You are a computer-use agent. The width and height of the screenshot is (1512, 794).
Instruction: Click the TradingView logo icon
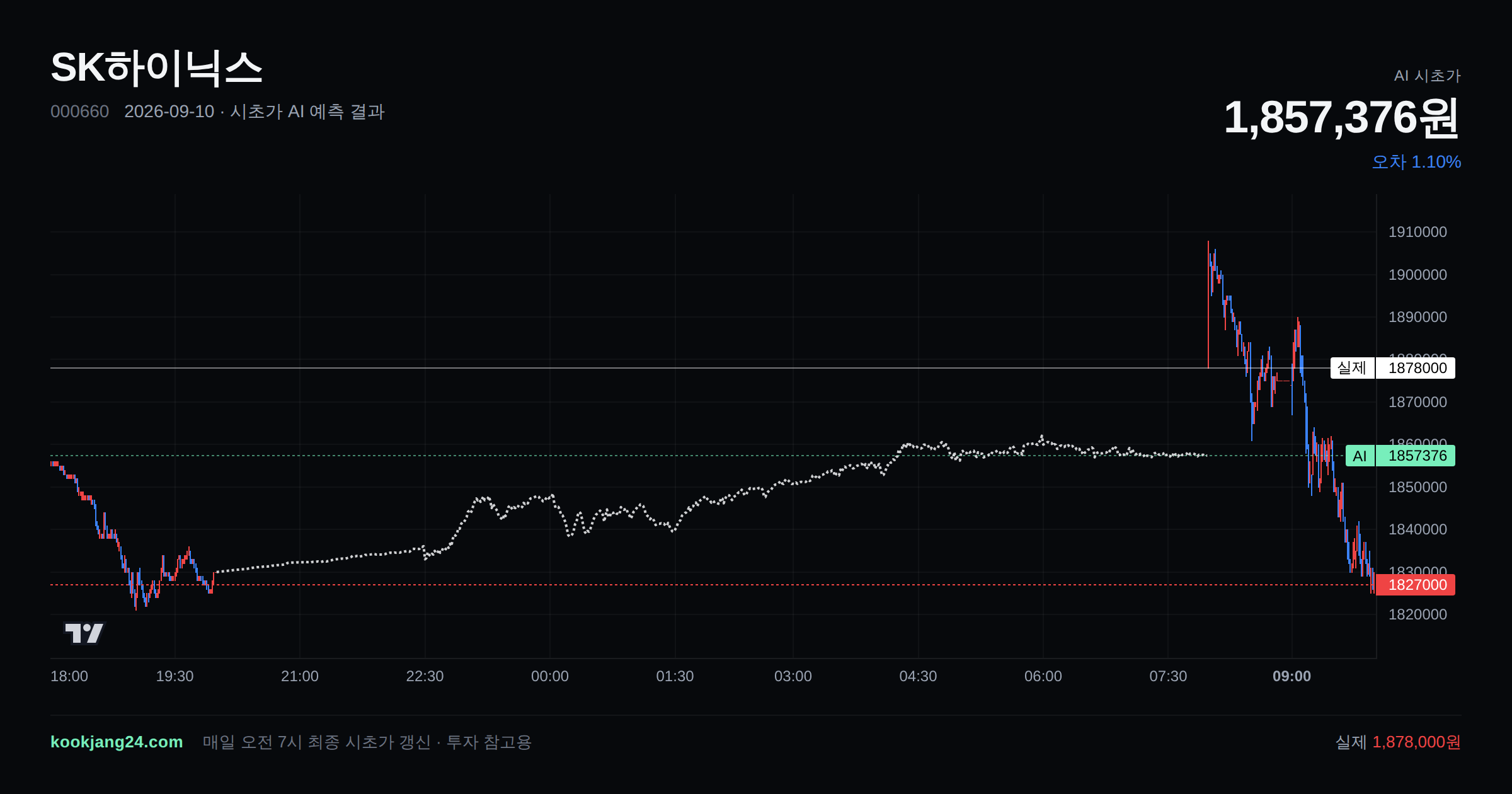click(x=84, y=633)
